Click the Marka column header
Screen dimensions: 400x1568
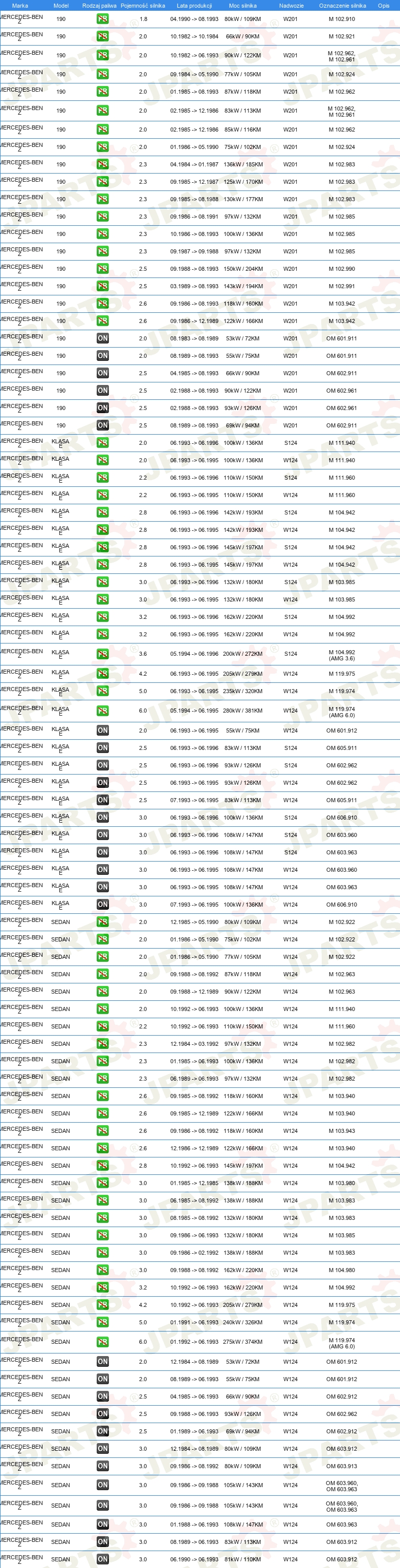[20, 6]
